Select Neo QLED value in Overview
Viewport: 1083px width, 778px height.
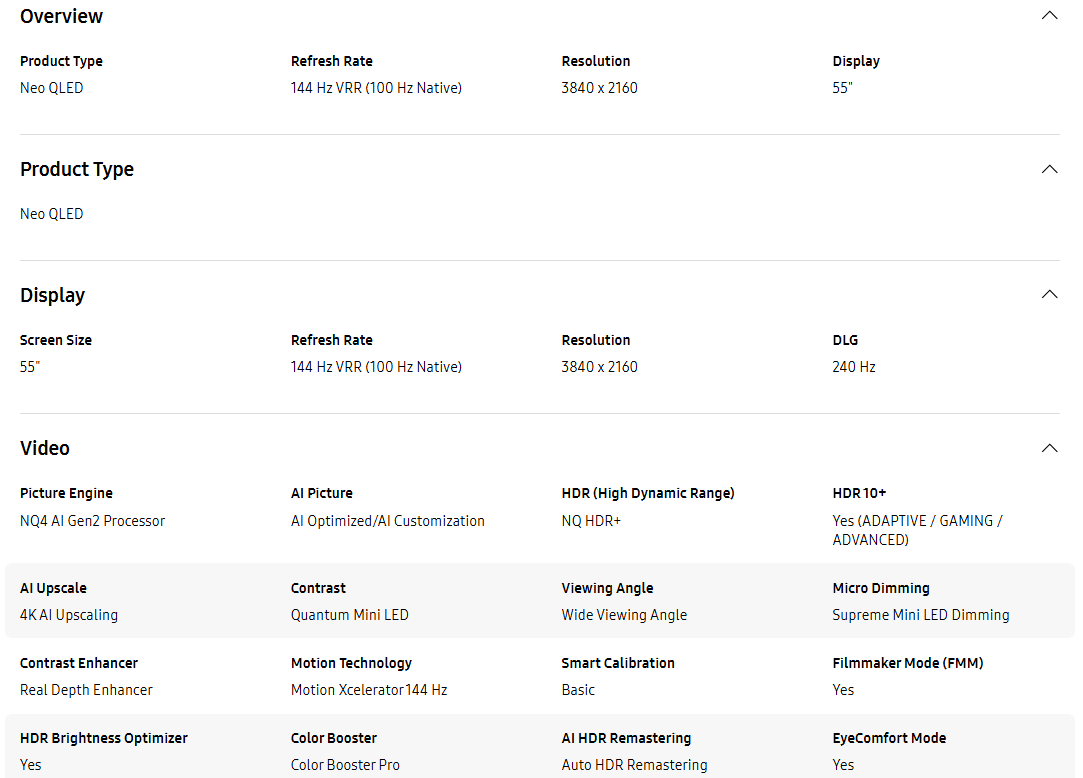(x=52, y=88)
